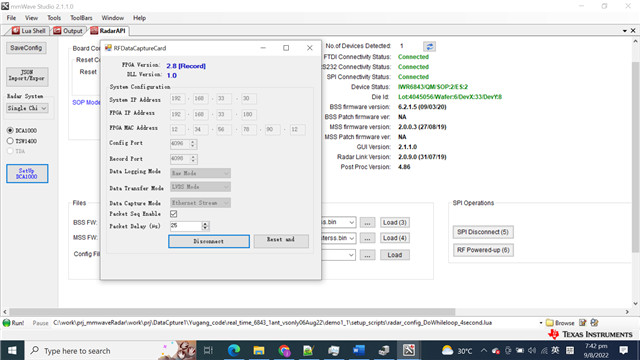Browse for the MSS FW file
The height and width of the screenshot is (360, 640).
(367, 238)
